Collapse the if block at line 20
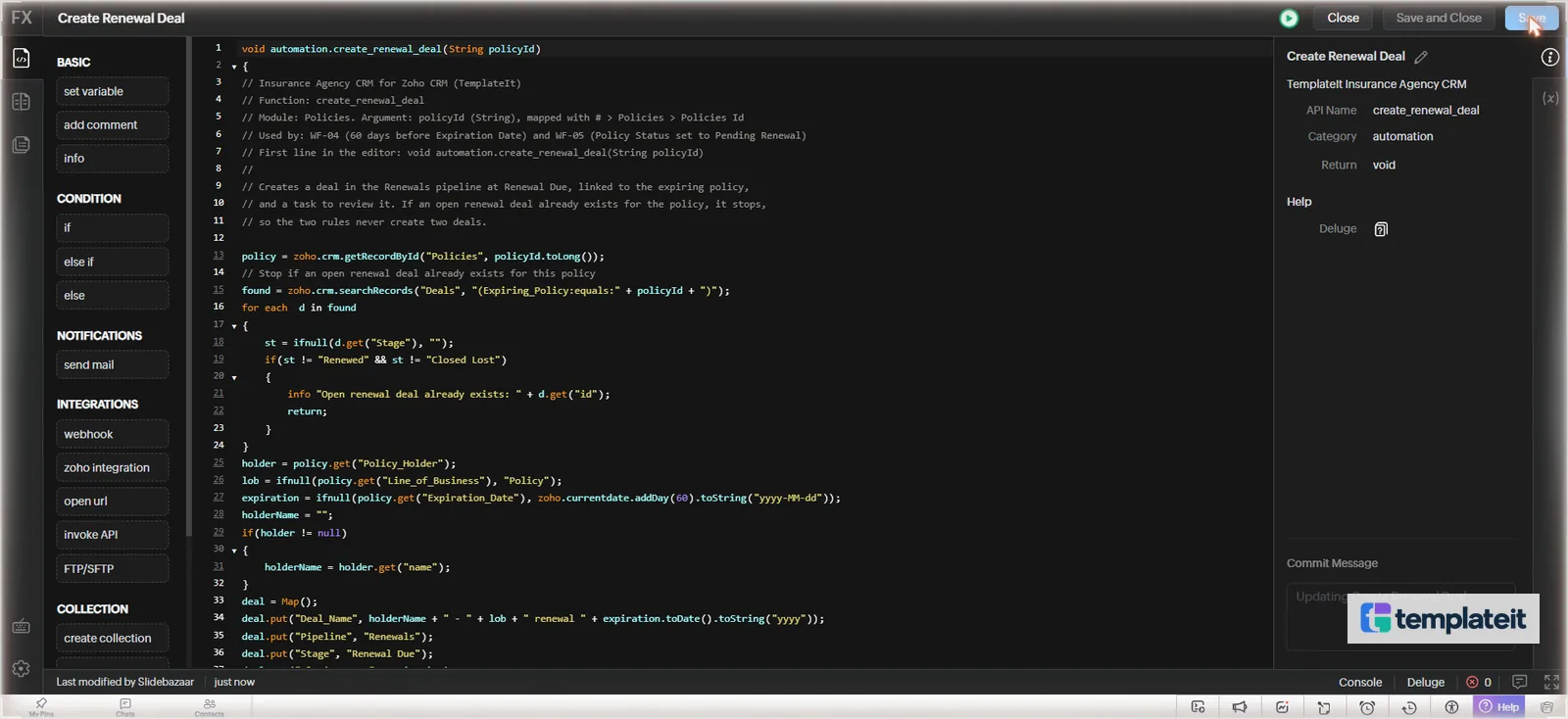 [x=234, y=377]
